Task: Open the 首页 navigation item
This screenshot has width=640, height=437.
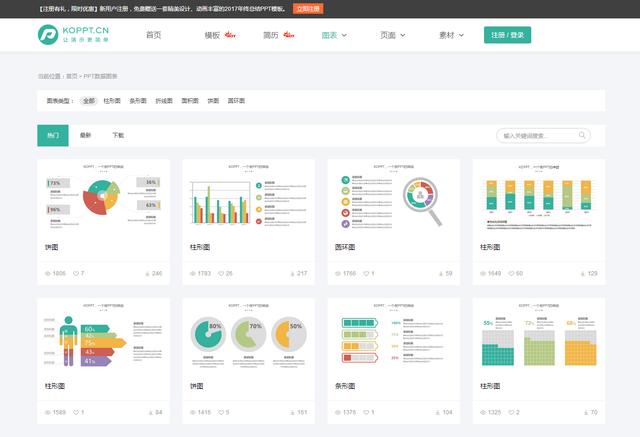Action: coord(153,35)
